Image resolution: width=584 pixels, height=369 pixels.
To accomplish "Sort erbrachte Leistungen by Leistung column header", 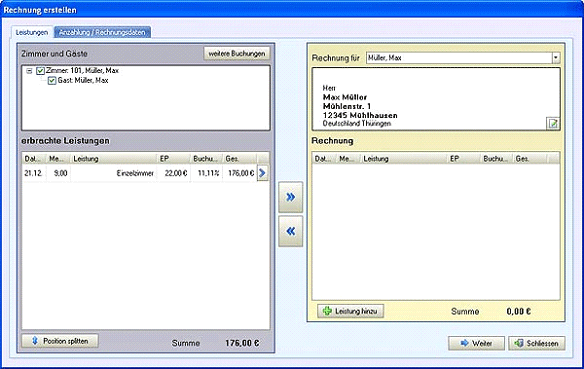I will click(113, 159).
